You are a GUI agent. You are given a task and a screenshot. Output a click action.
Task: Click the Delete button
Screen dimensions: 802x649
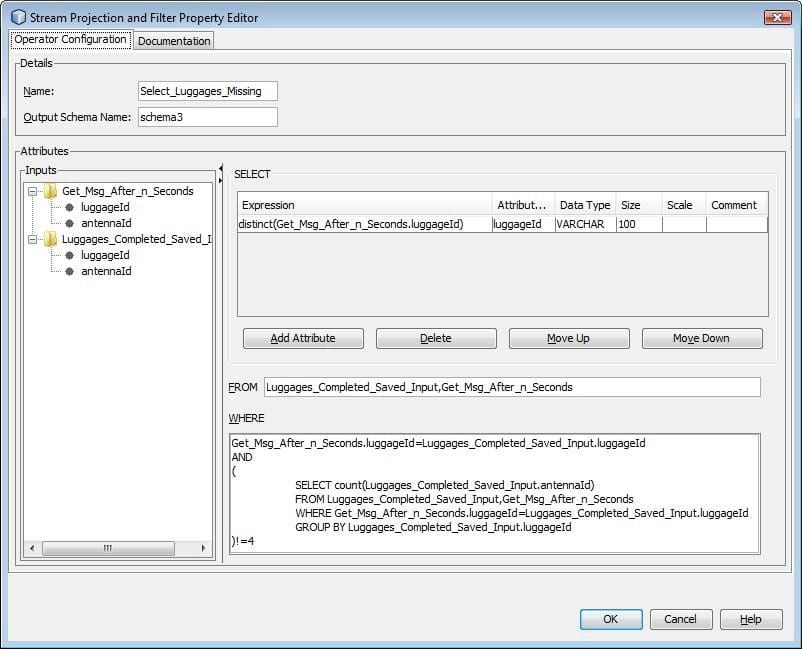[x=435, y=338]
